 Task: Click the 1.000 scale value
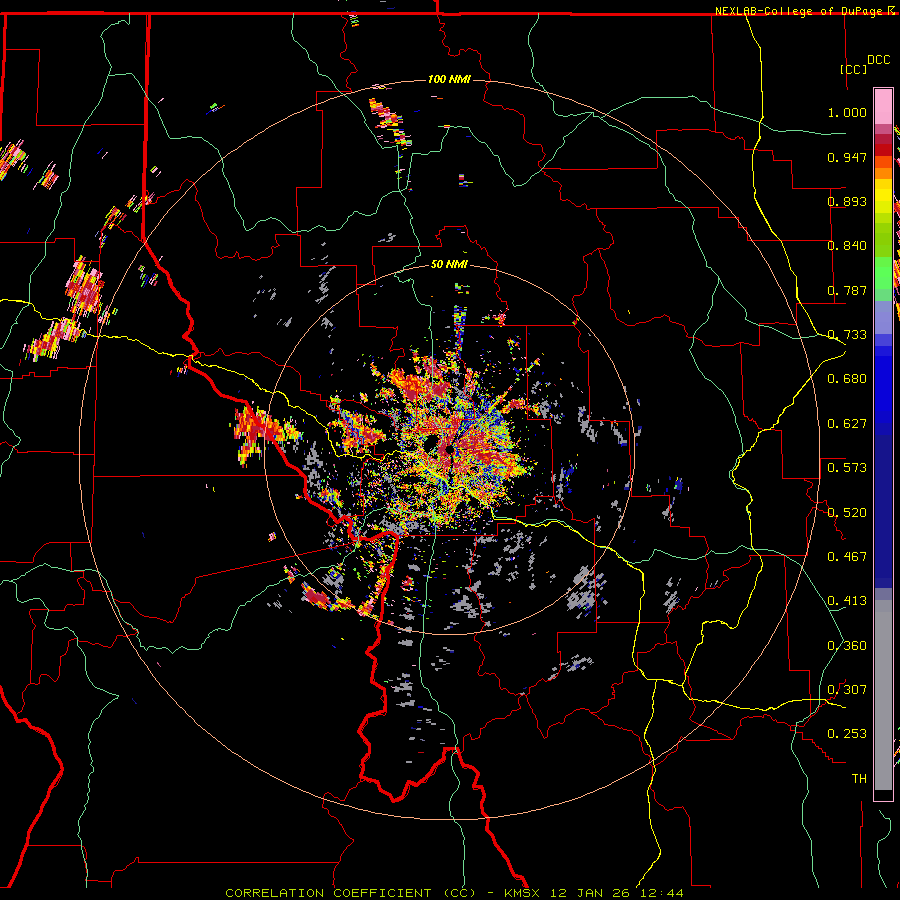point(847,112)
